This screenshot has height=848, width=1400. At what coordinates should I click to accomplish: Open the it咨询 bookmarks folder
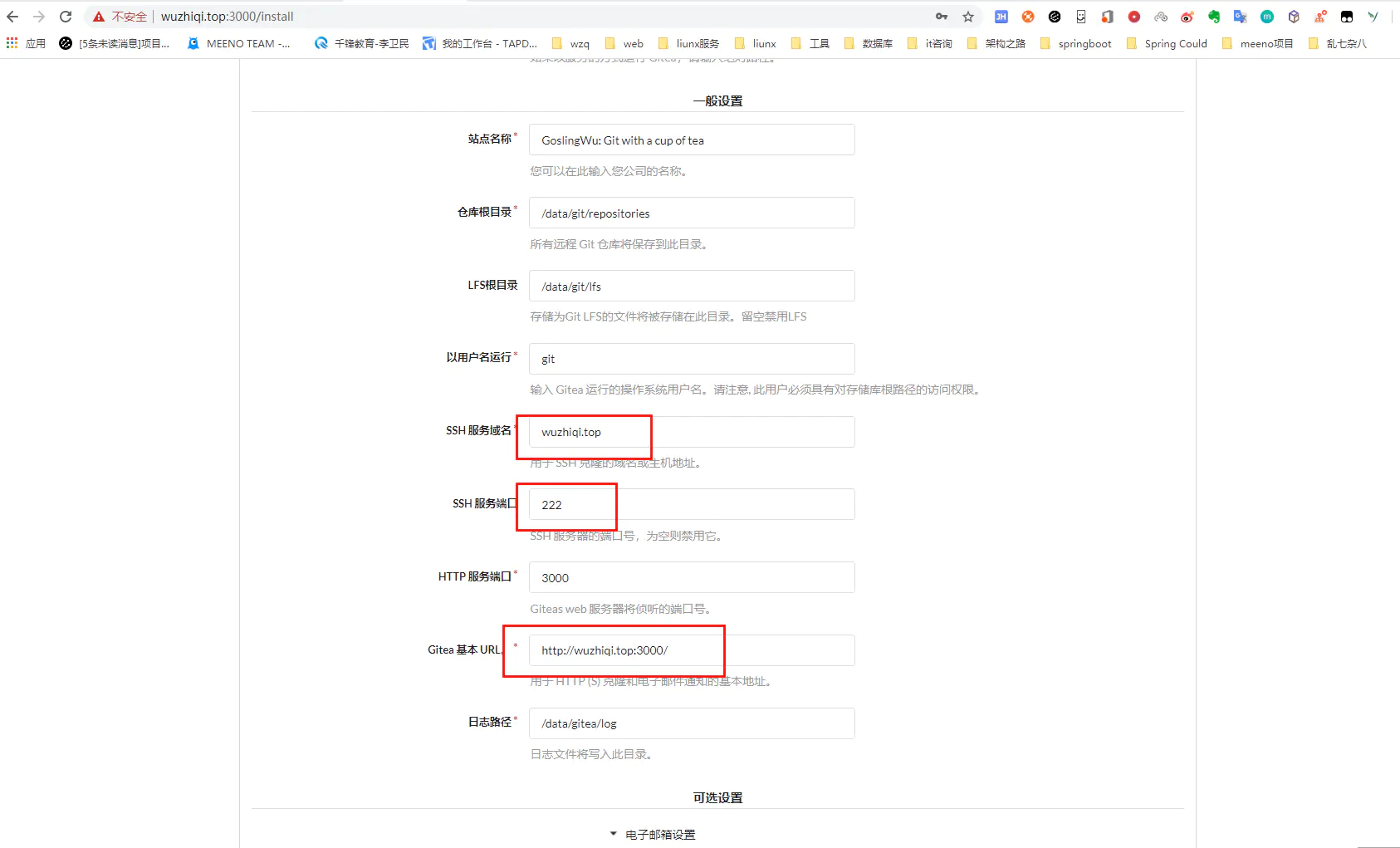point(930,43)
